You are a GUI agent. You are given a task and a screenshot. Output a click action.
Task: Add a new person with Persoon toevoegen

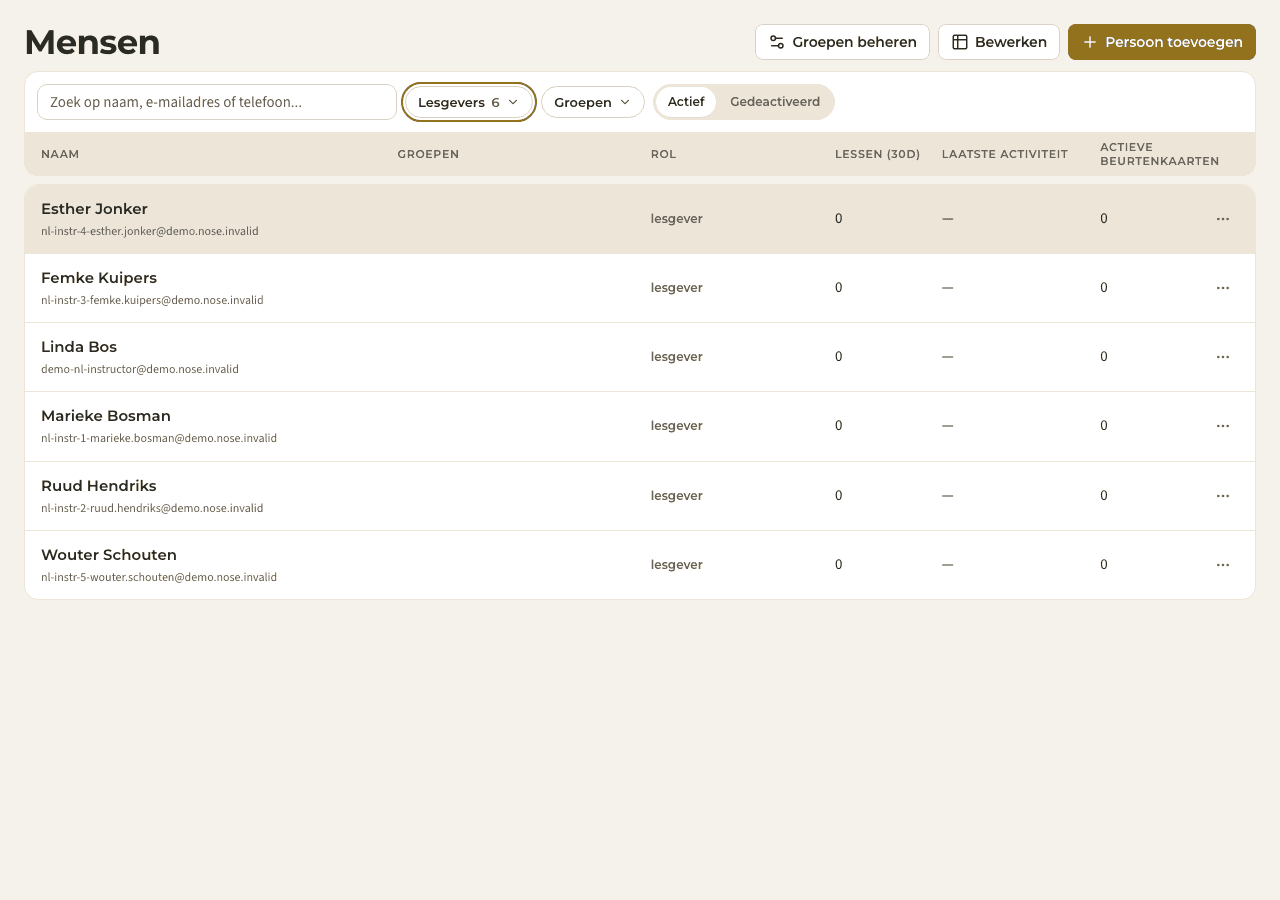tap(1162, 42)
